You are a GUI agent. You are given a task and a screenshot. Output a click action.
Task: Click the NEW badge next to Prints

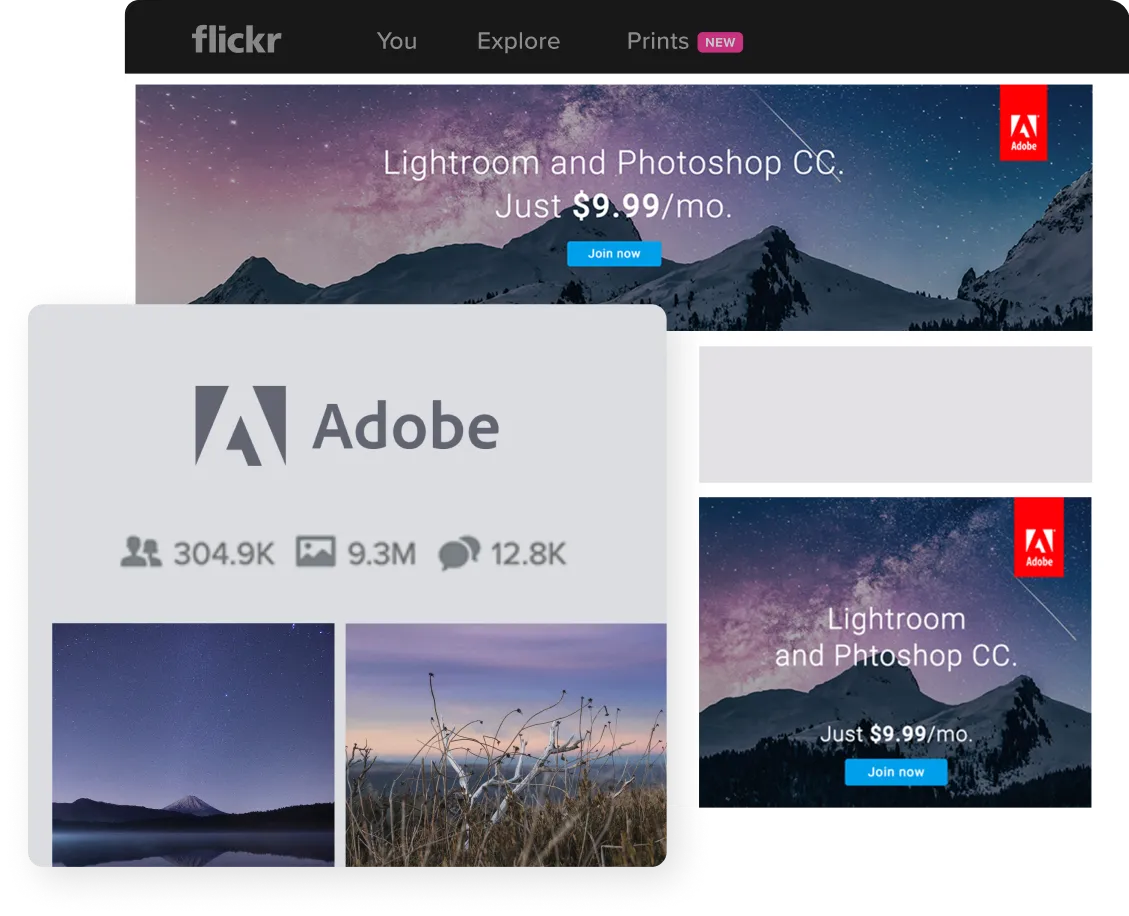click(722, 42)
